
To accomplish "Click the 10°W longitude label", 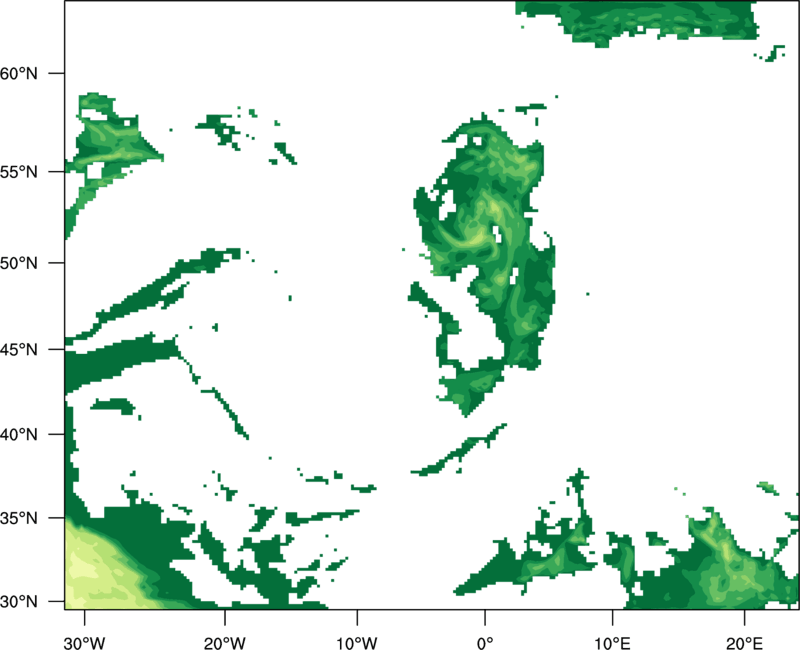I will (357, 643).
